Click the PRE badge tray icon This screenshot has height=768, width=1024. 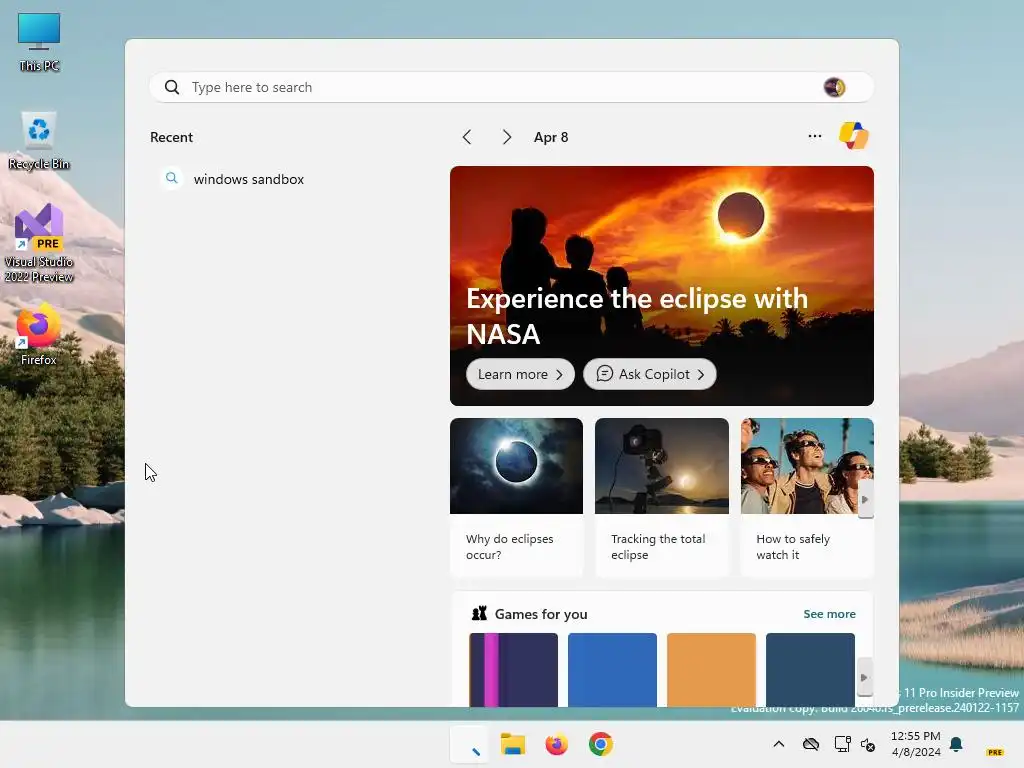(995, 752)
